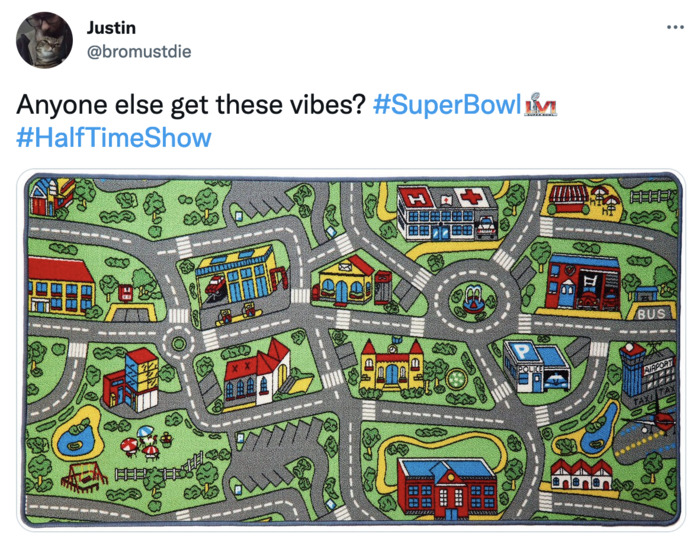Open Justin's profile picture avatar
Screen dimensions: 700x546
tap(44, 40)
